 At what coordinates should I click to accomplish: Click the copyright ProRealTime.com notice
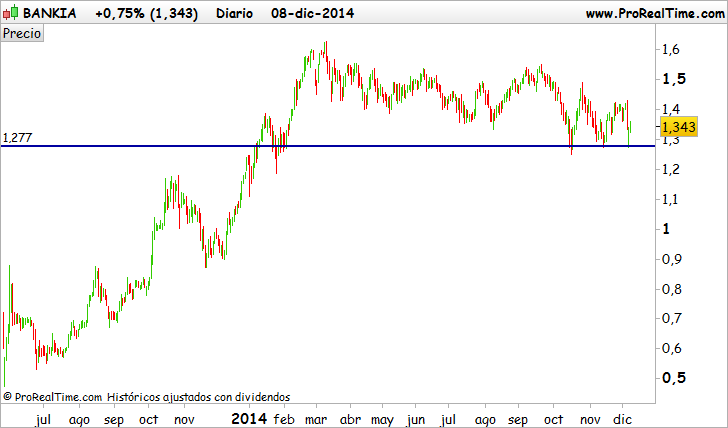pyautogui.click(x=52, y=397)
